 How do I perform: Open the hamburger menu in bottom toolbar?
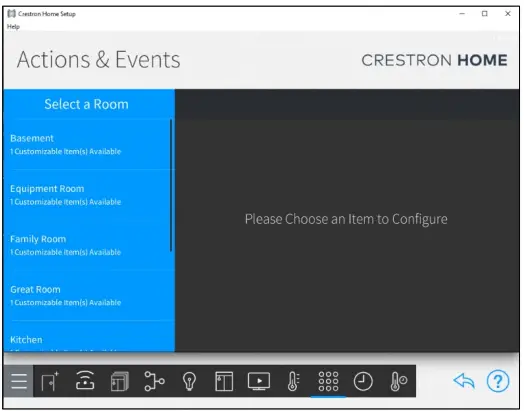point(18,381)
